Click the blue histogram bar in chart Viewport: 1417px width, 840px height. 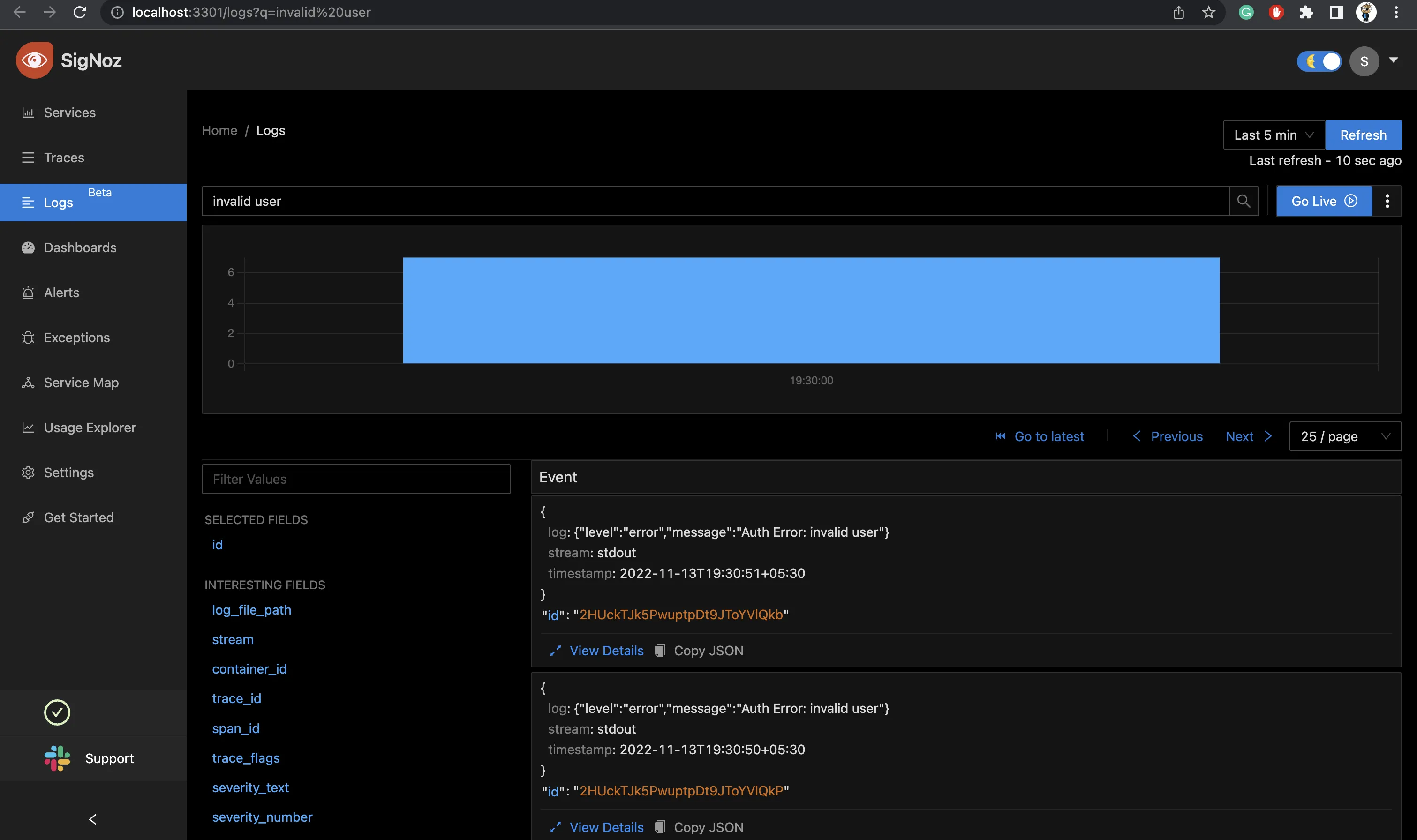coord(811,310)
